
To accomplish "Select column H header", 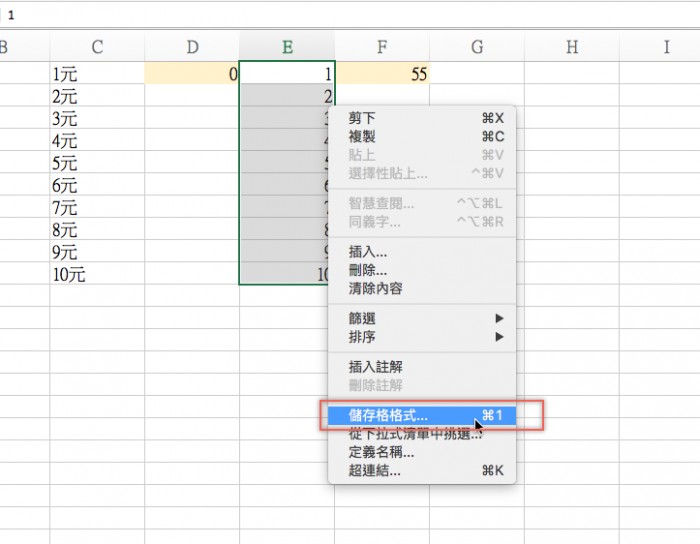I will pos(572,46).
